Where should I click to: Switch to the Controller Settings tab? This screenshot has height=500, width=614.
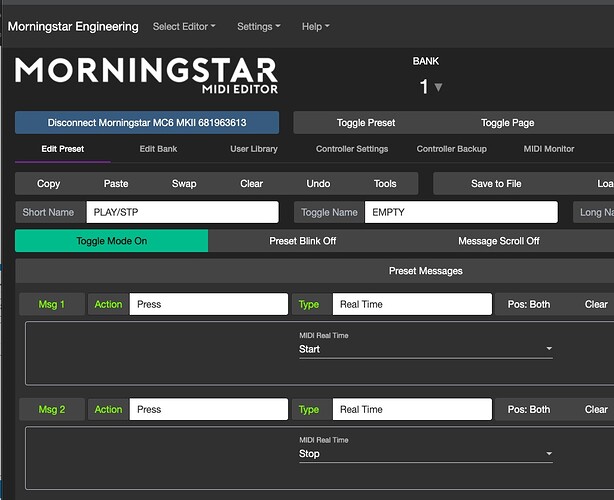352,149
